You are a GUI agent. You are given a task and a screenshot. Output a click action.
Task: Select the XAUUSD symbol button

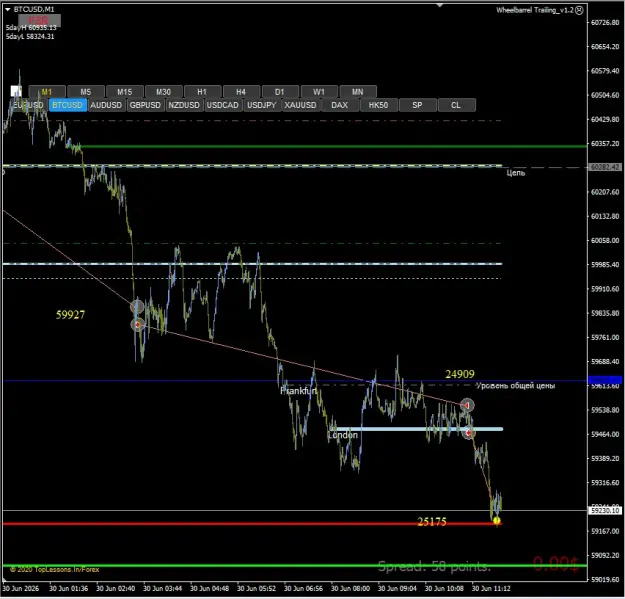(x=300, y=105)
